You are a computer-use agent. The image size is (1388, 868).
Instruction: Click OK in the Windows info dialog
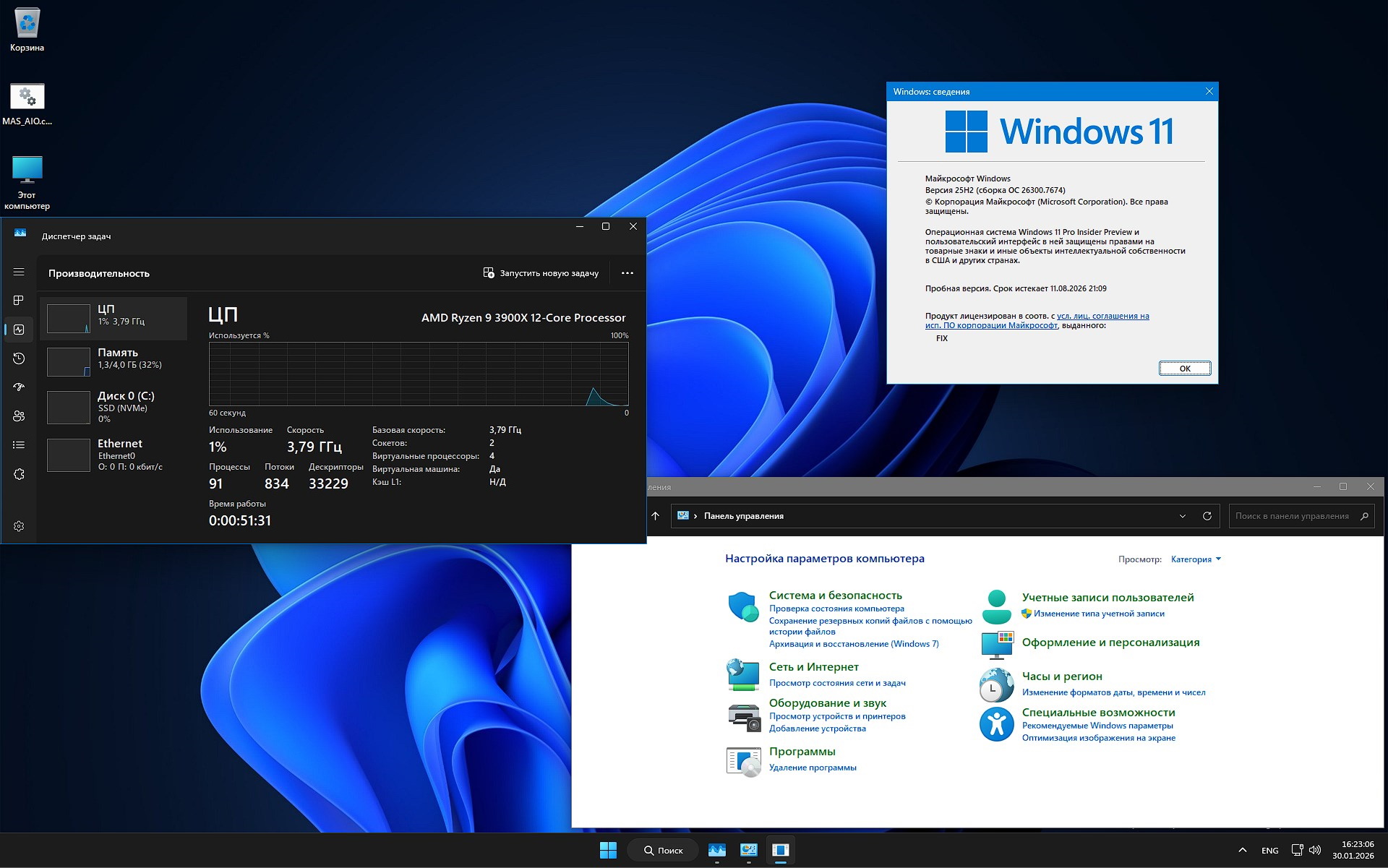1184,369
